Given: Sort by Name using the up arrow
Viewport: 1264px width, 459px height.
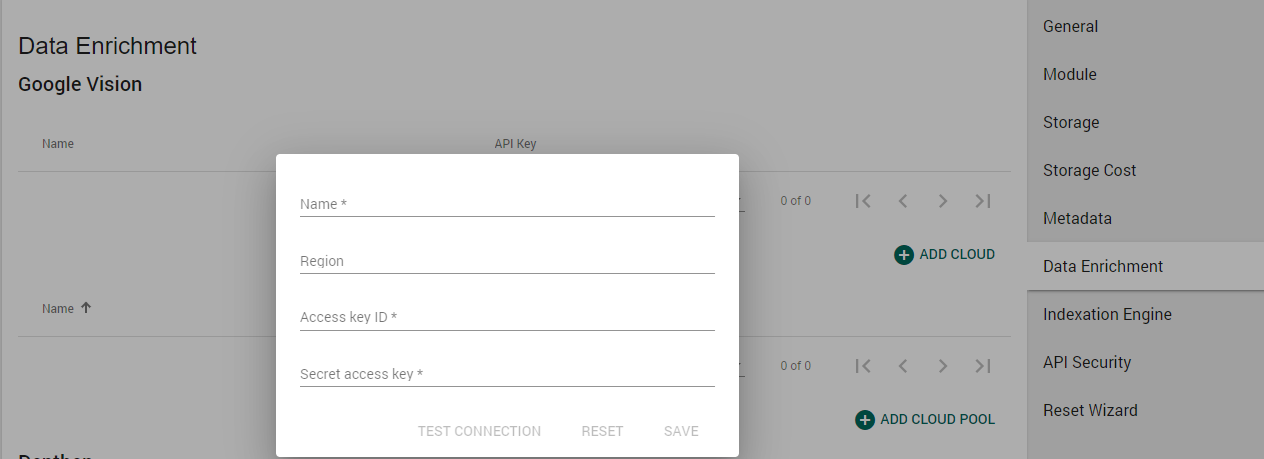Looking at the screenshot, I should click(x=86, y=308).
